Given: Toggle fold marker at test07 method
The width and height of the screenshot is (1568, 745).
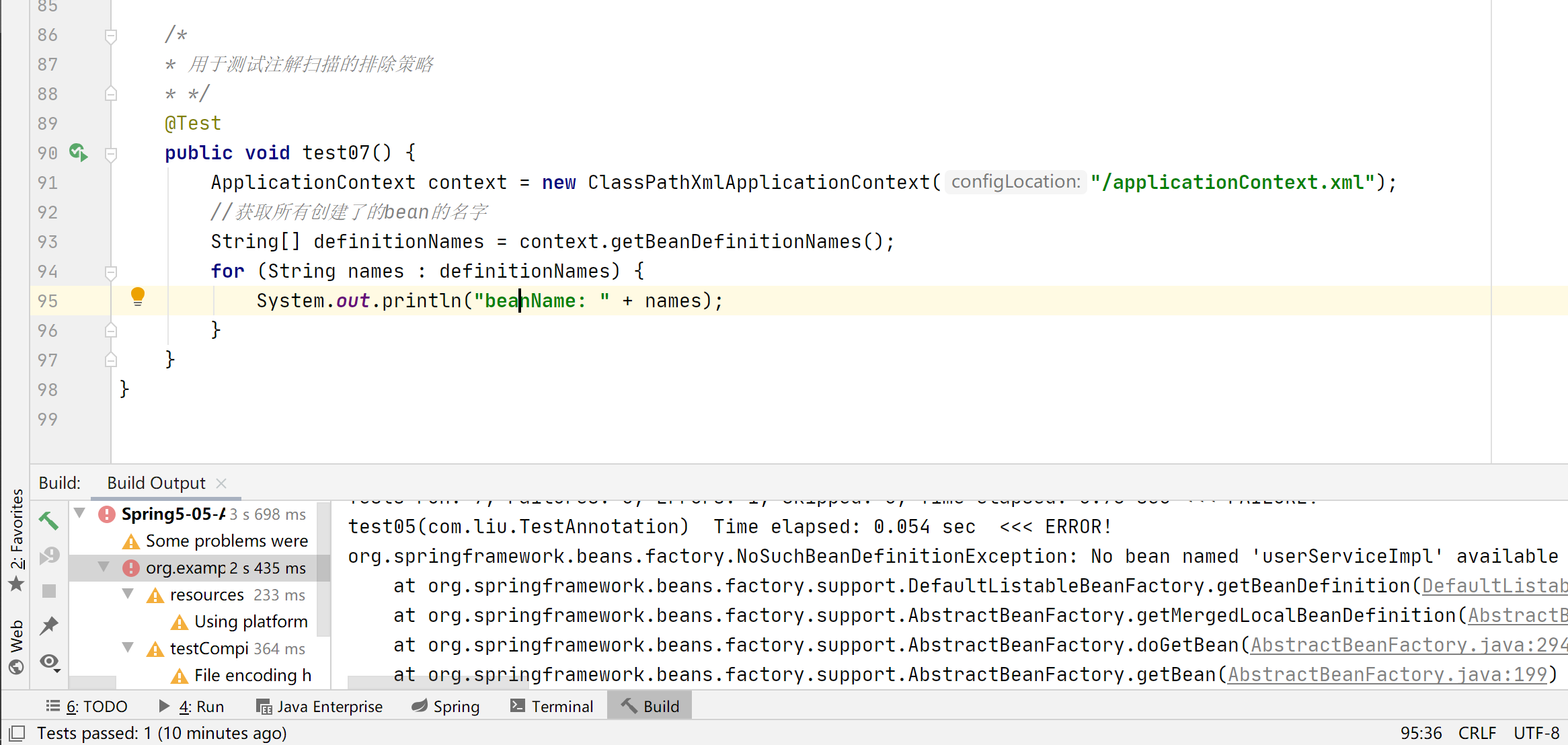Looking at the screenshot, I should pyautogui.click(x=111, y=153).
